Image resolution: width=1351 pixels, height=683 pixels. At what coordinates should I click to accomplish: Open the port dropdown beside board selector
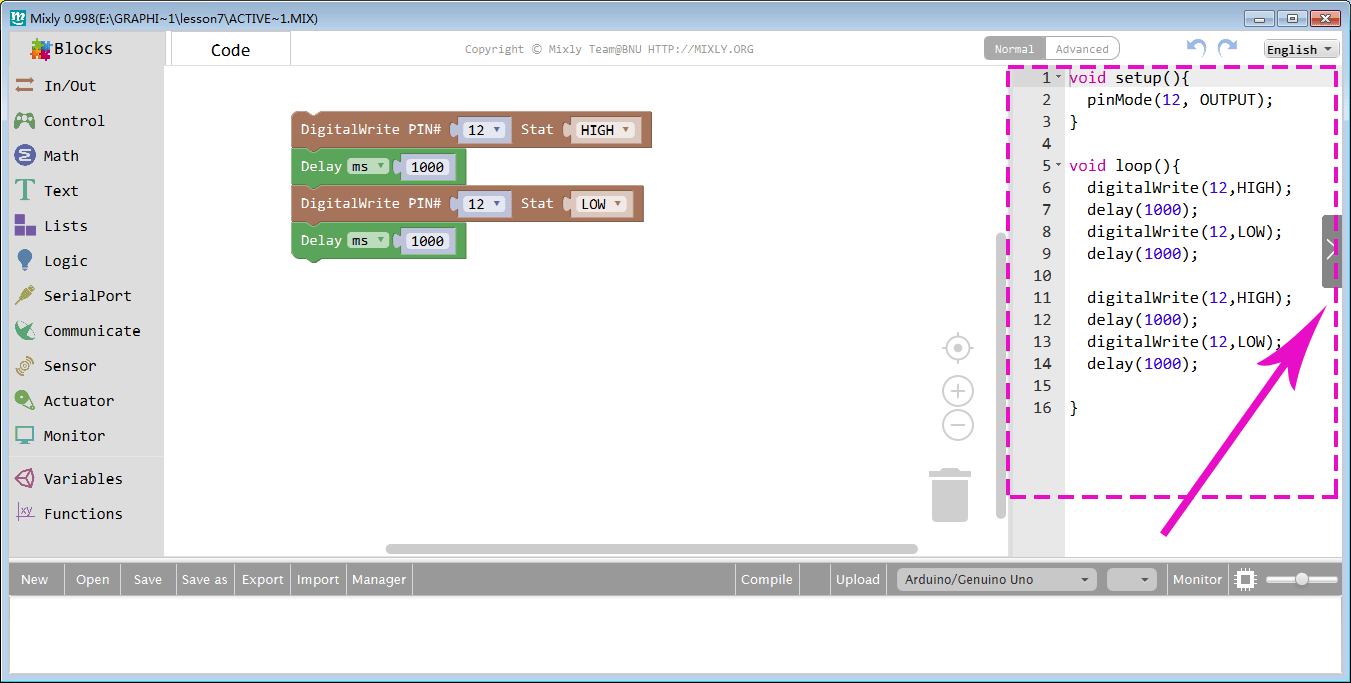point(1132,580)
